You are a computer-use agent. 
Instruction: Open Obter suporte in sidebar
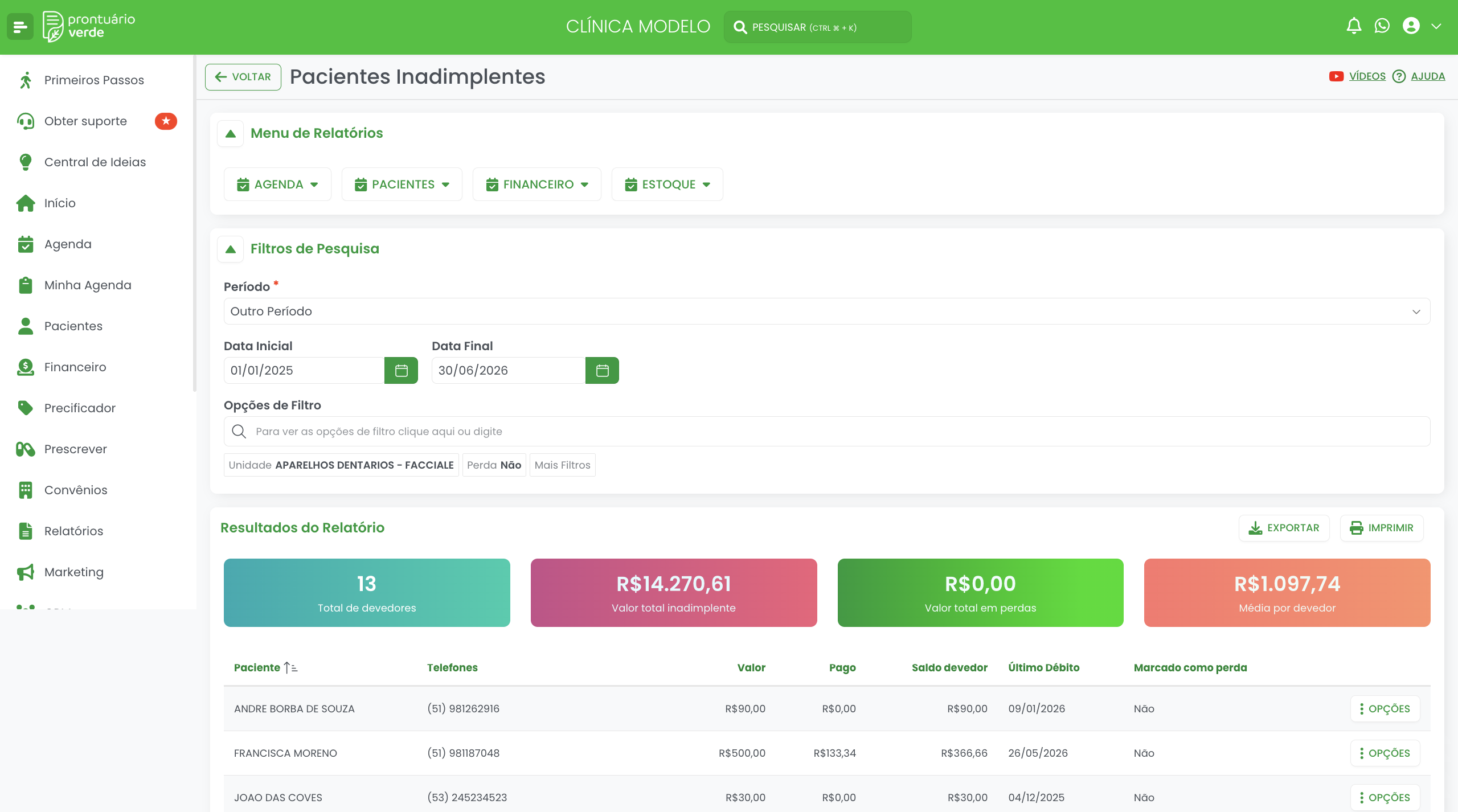(97, 121)
